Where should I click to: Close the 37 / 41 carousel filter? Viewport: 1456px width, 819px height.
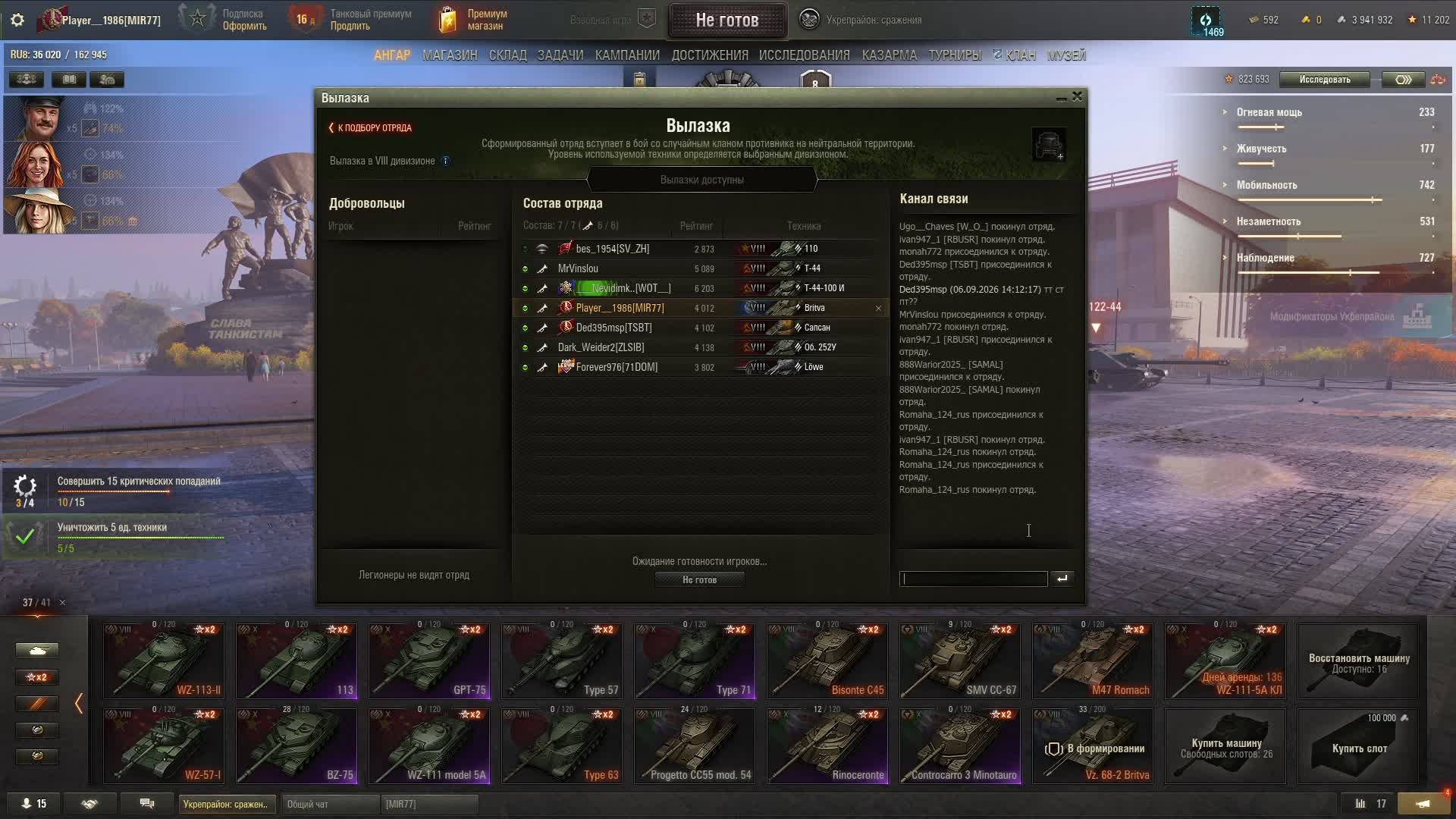click(x=62, y=602)
